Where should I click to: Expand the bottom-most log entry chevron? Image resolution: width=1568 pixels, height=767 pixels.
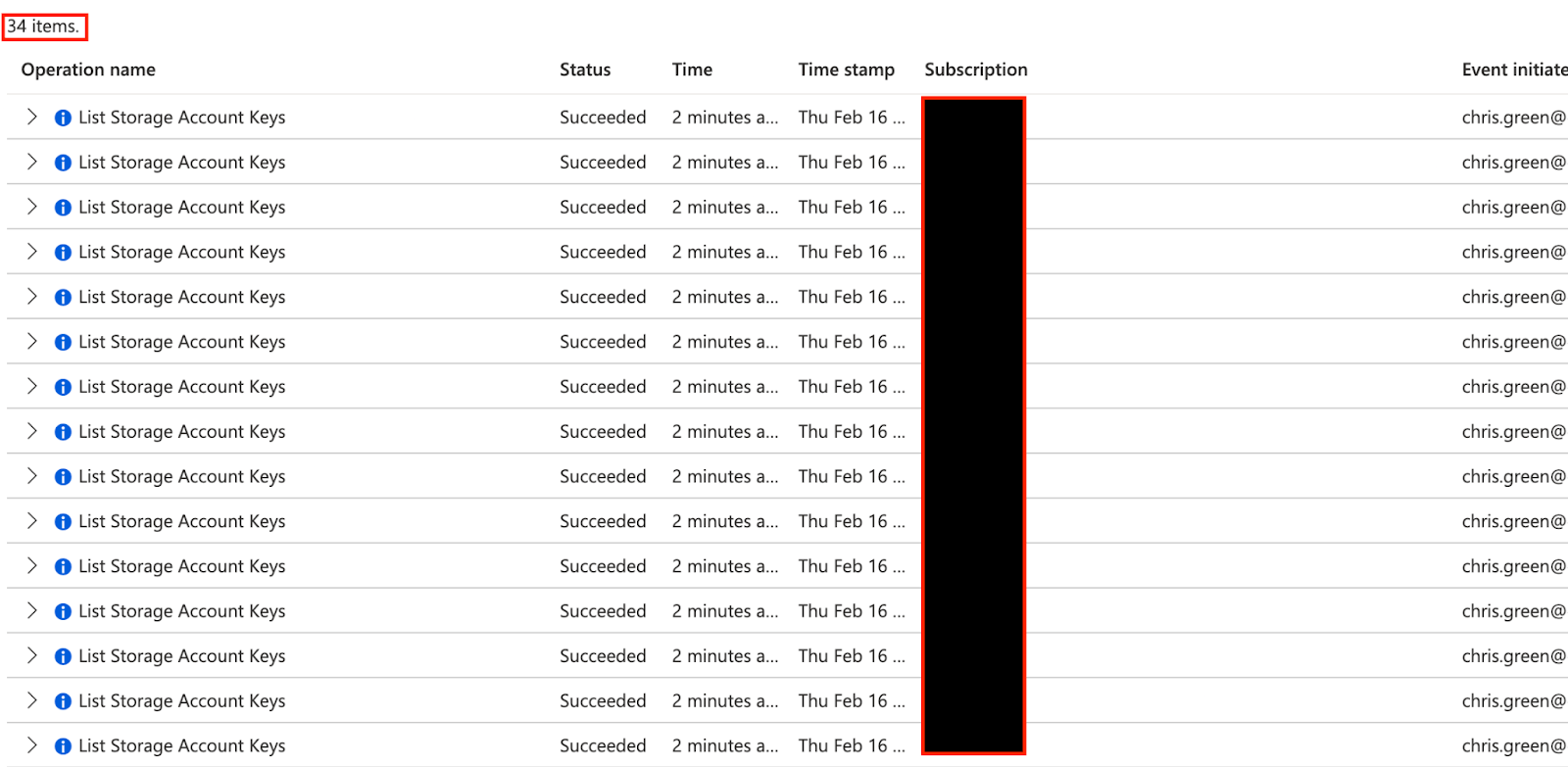pos(30,745)
